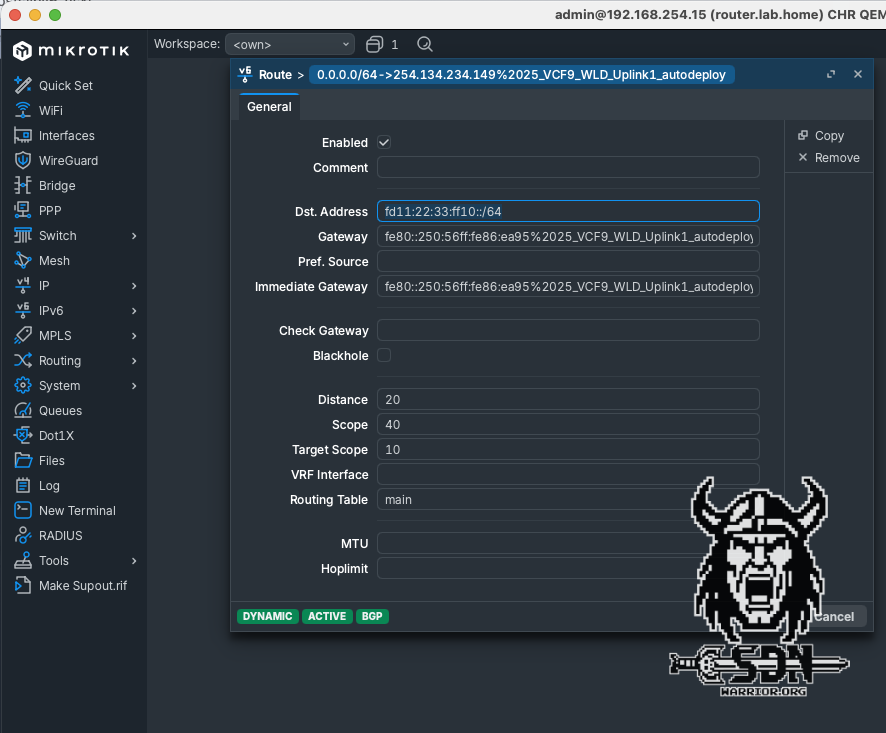Expand the IPv6 submenu
Image resolution: width=886 pixels, height=733 pixels.
(x=134, y=311)
